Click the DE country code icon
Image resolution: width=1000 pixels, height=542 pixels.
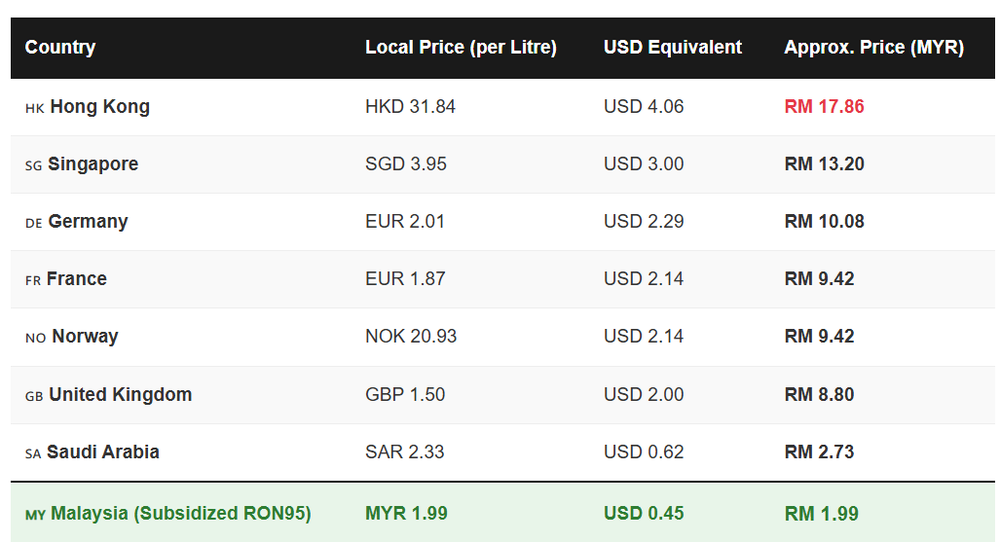coord(34,223)
